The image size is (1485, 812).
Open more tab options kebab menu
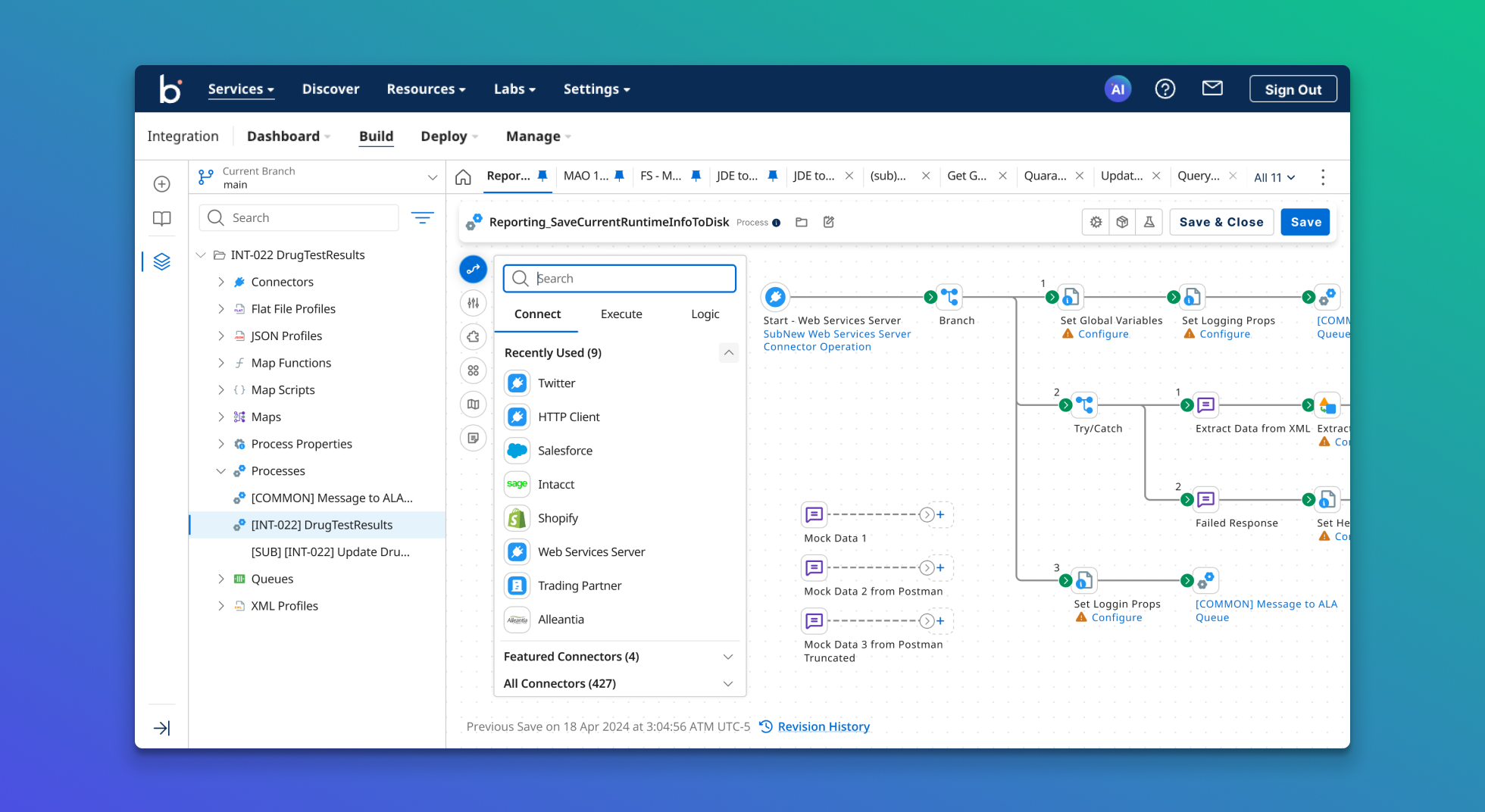[1323, 177]
